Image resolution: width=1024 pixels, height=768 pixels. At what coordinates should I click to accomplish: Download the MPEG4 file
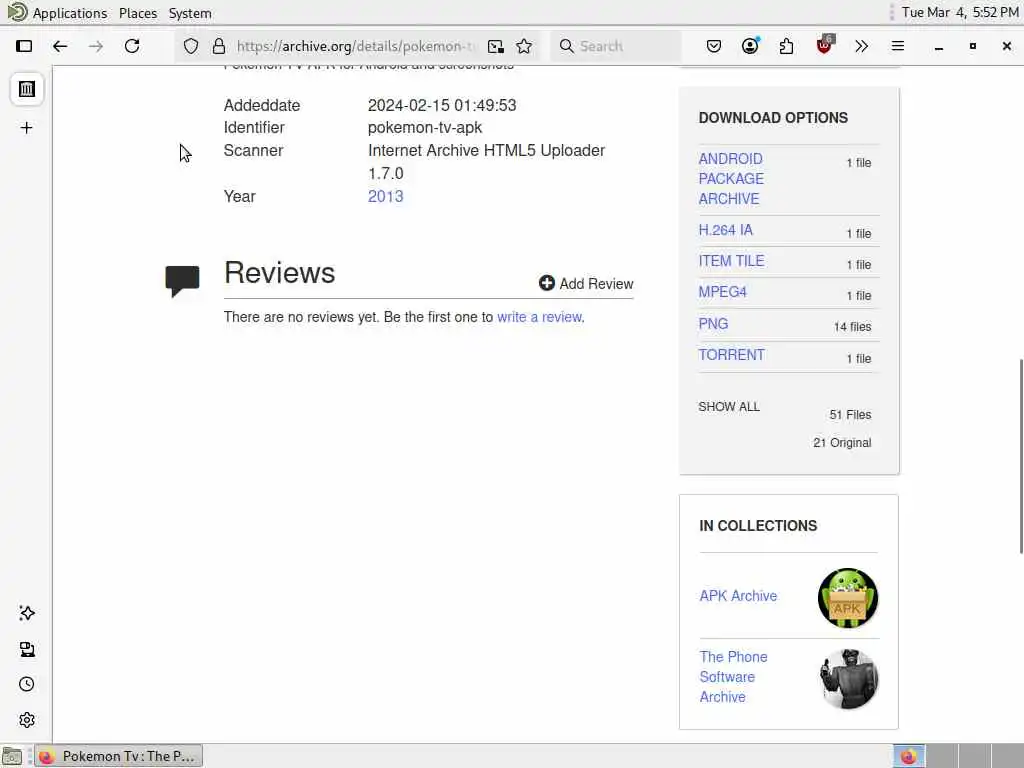[x=722, y=292]
